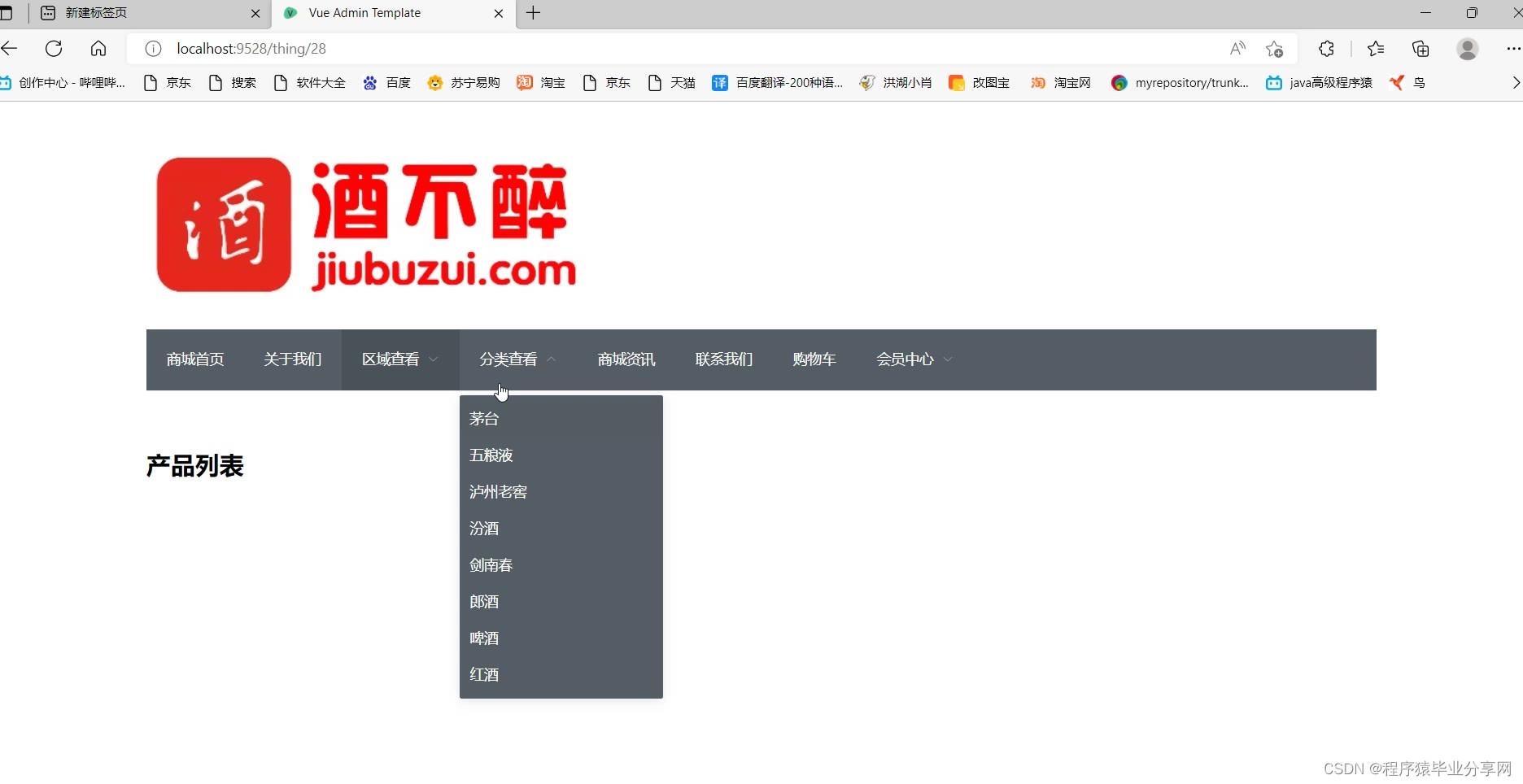Select 红酒 category from dropdown

point(561,675)
